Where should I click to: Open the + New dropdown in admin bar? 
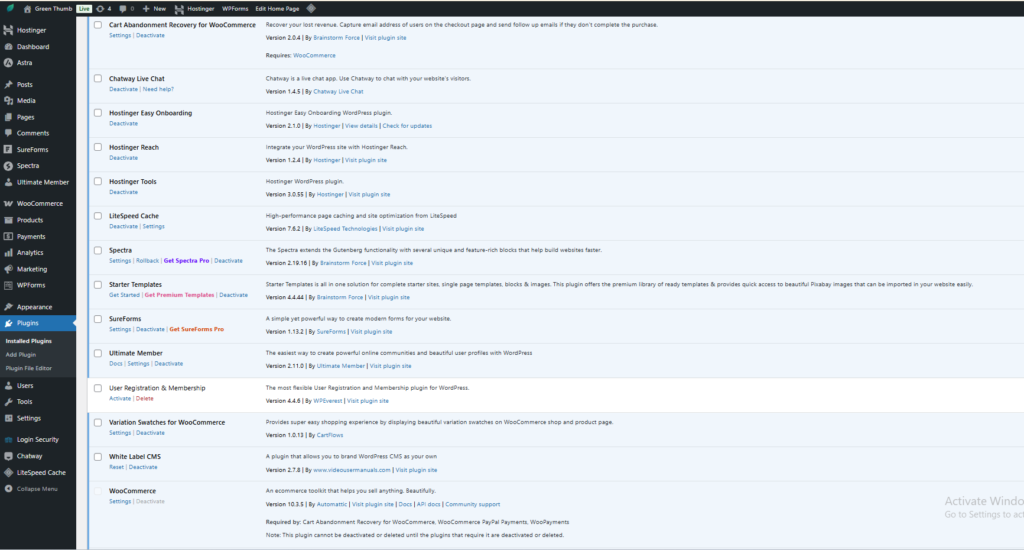(155, 8)
